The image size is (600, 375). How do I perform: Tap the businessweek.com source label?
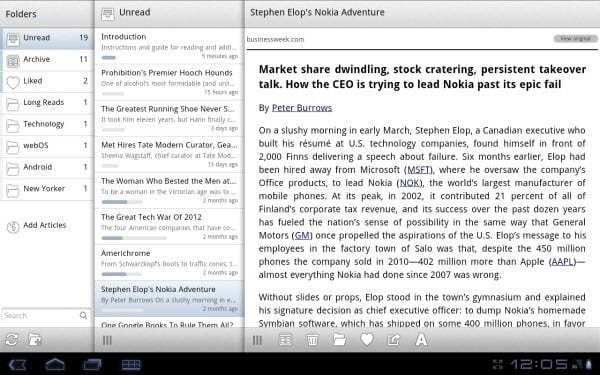pos(276,39)
